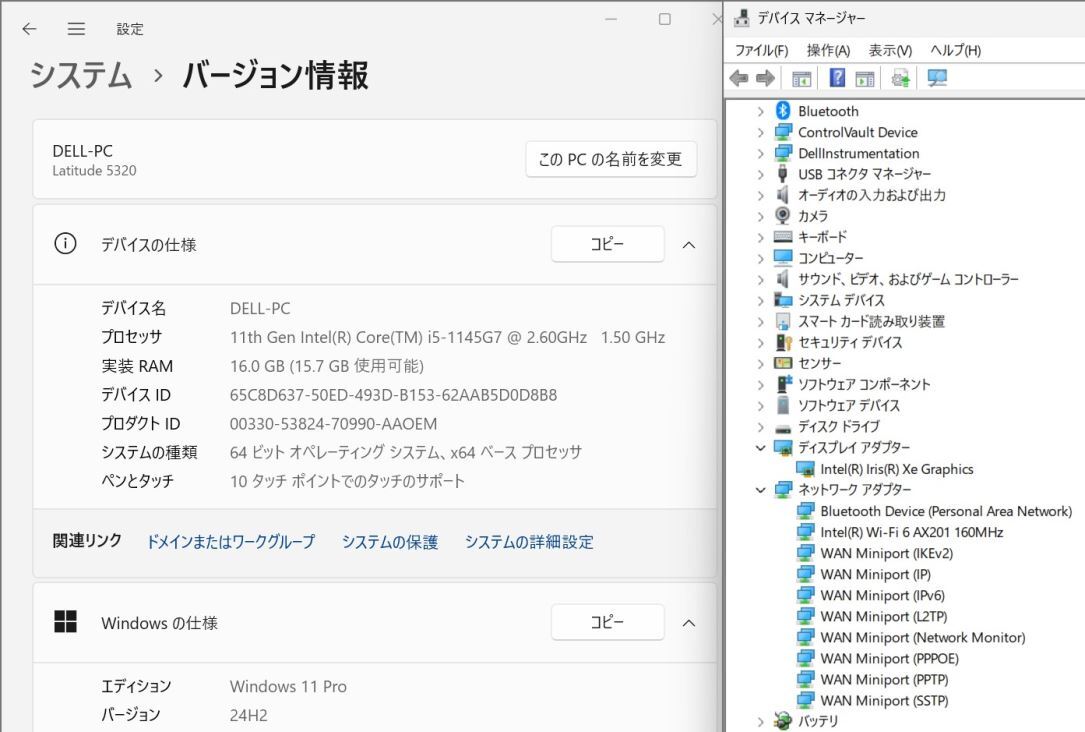Click the USB コネクタ マネージャー icon
The height and width of the screenshot is (732, 1085).
click(x=783, y=174)
